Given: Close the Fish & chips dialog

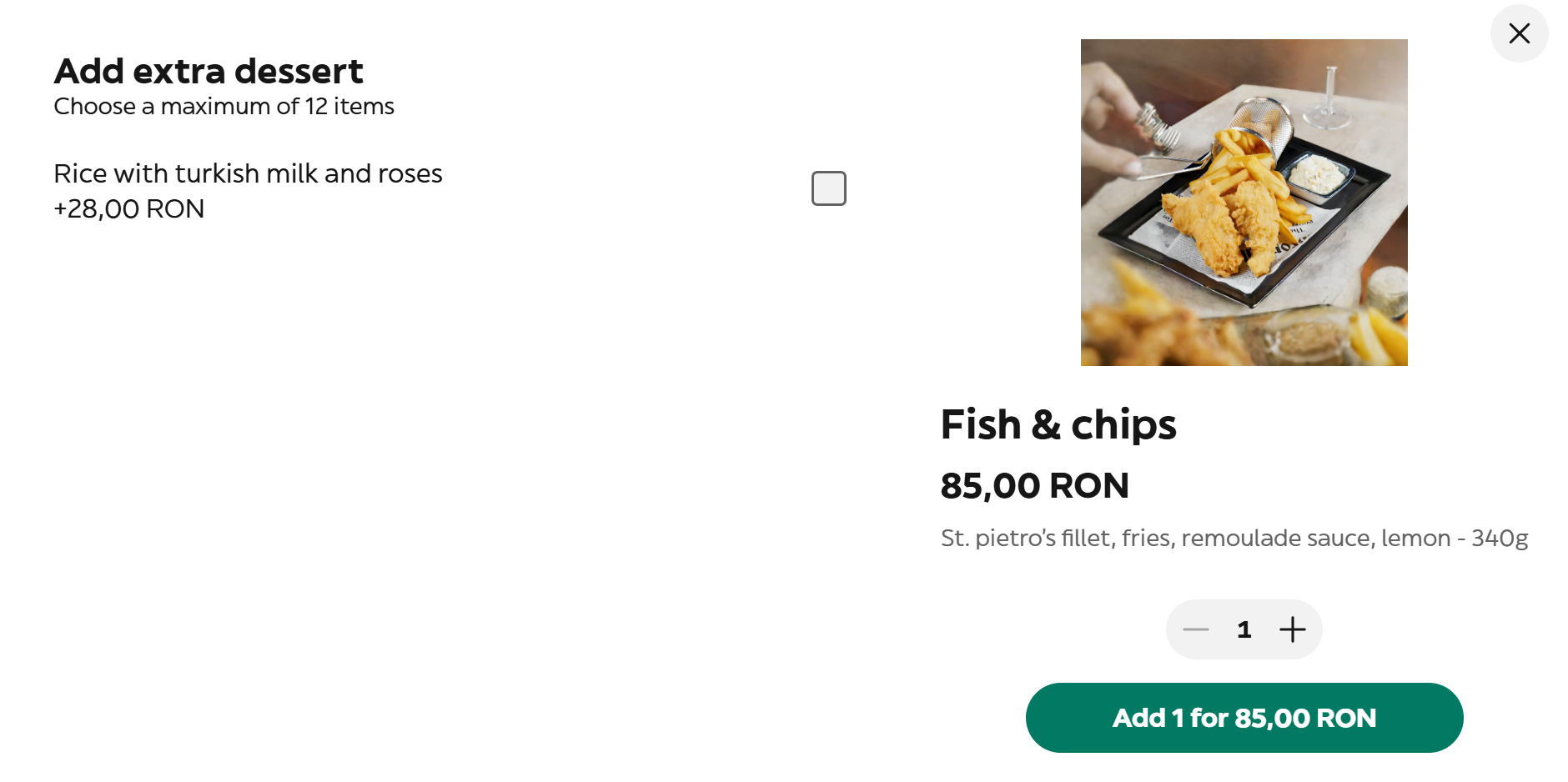Looking at the screenshot, I should coord(1519,33).
